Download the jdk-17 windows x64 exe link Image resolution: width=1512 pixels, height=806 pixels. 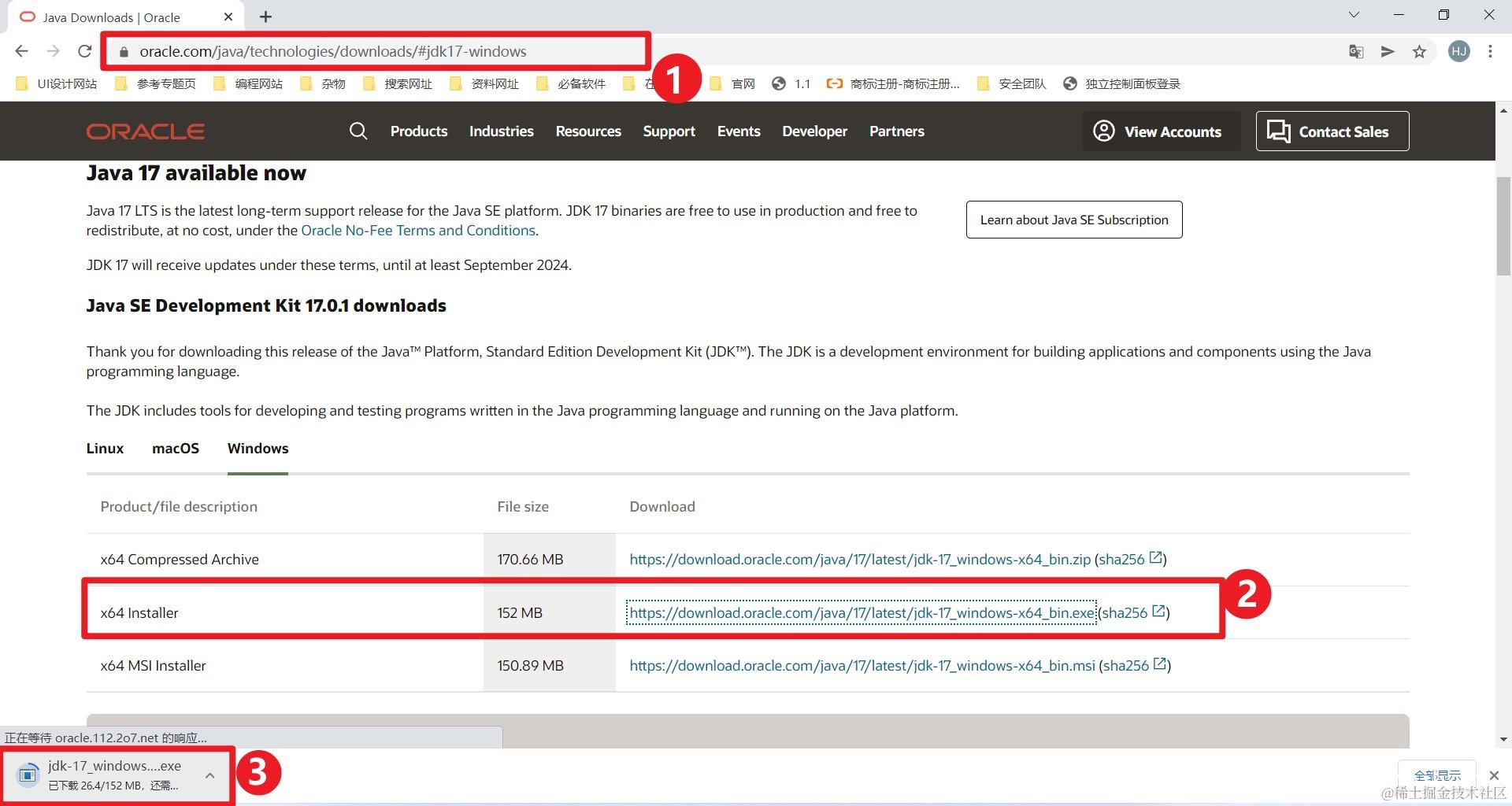pos(862,612)
